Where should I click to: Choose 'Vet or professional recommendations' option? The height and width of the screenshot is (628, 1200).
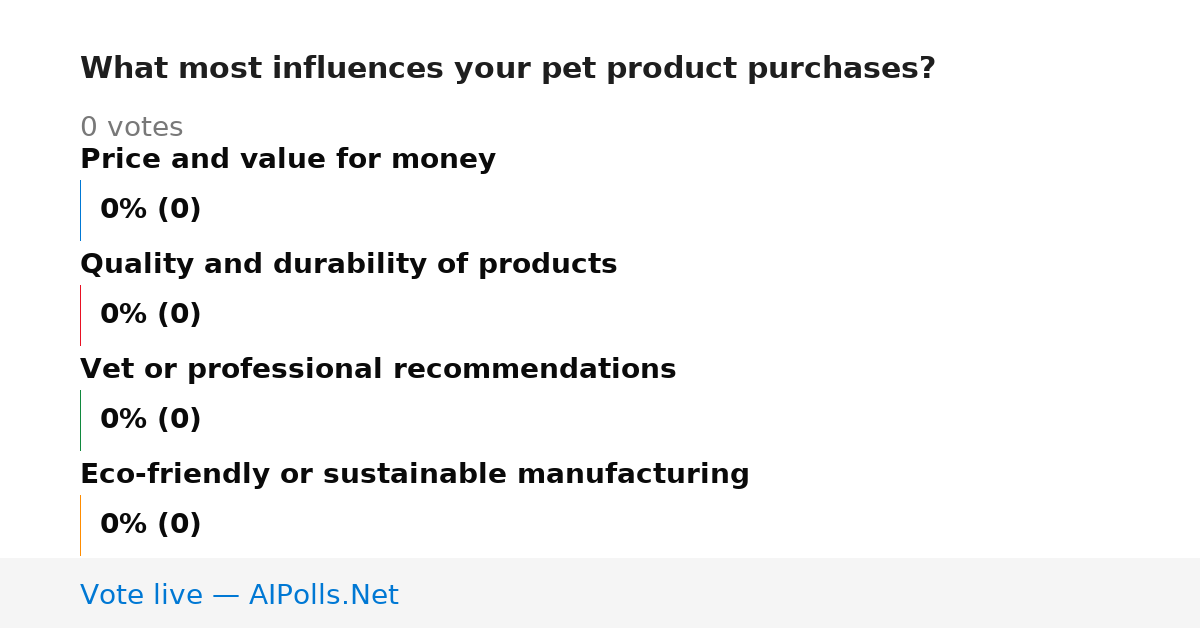[x=378, y=369]
